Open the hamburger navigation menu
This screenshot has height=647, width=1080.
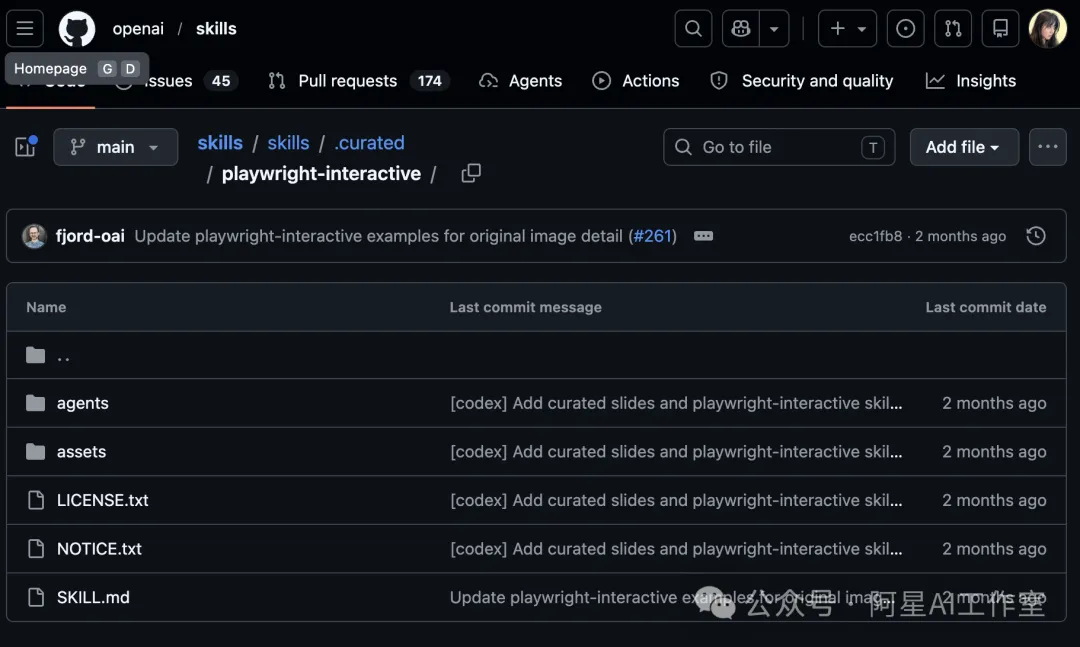pyautogui.click(x=25, y=28)
